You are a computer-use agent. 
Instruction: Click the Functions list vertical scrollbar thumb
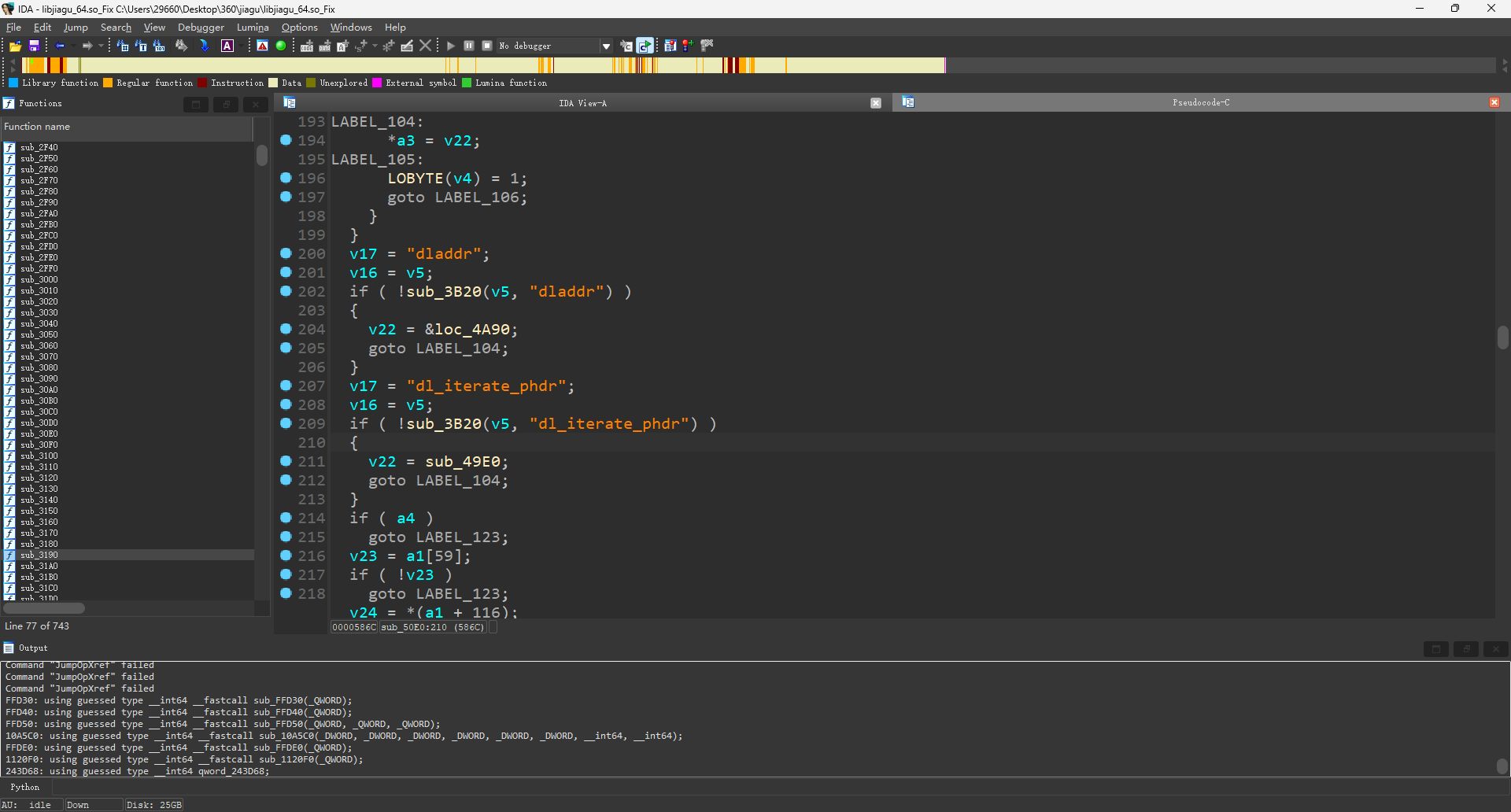262,155
